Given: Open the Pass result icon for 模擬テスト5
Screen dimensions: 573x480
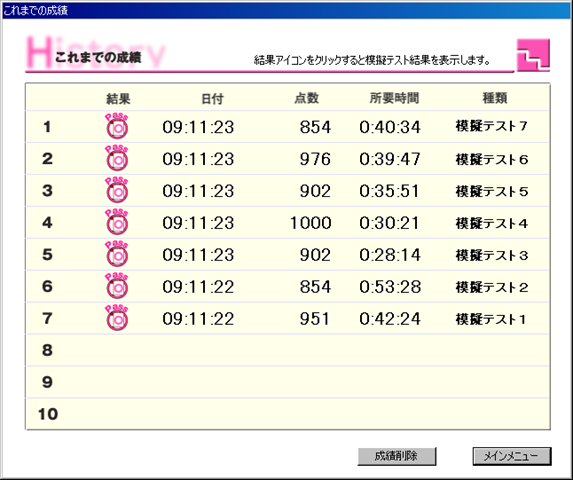Looking at the screenshot, I should pyautogui.click(x=117, y=190).
